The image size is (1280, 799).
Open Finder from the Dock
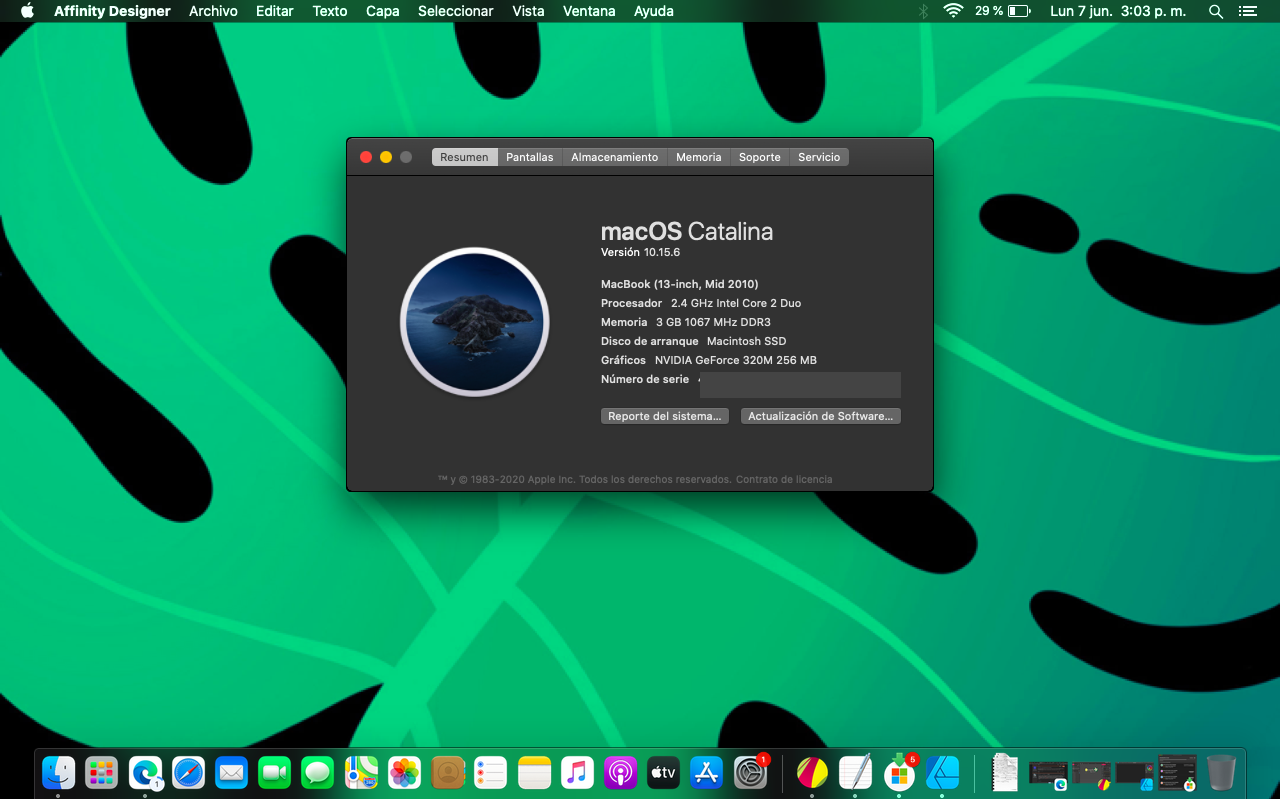click(x=59, y=772)
